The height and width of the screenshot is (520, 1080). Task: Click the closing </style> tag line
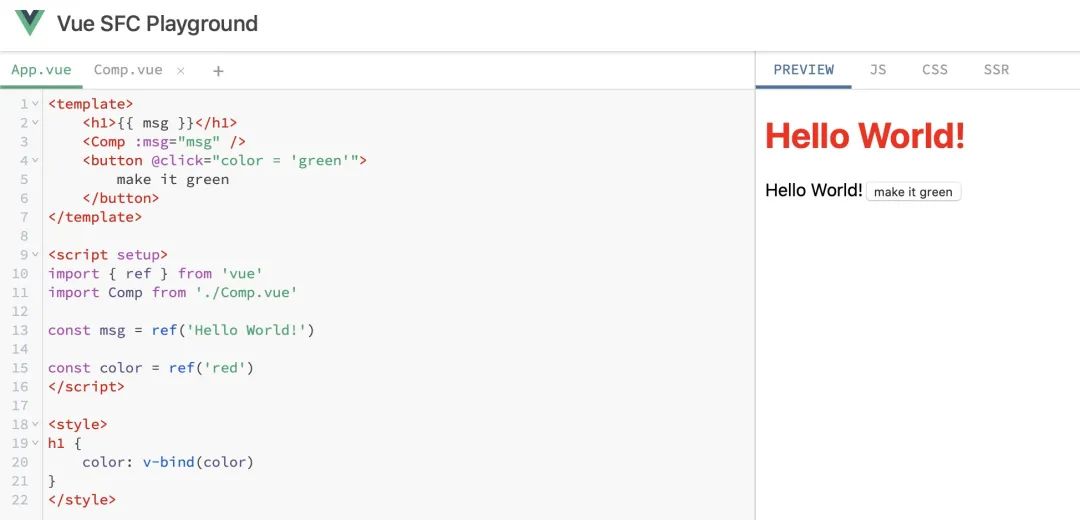tap(82, 499)
